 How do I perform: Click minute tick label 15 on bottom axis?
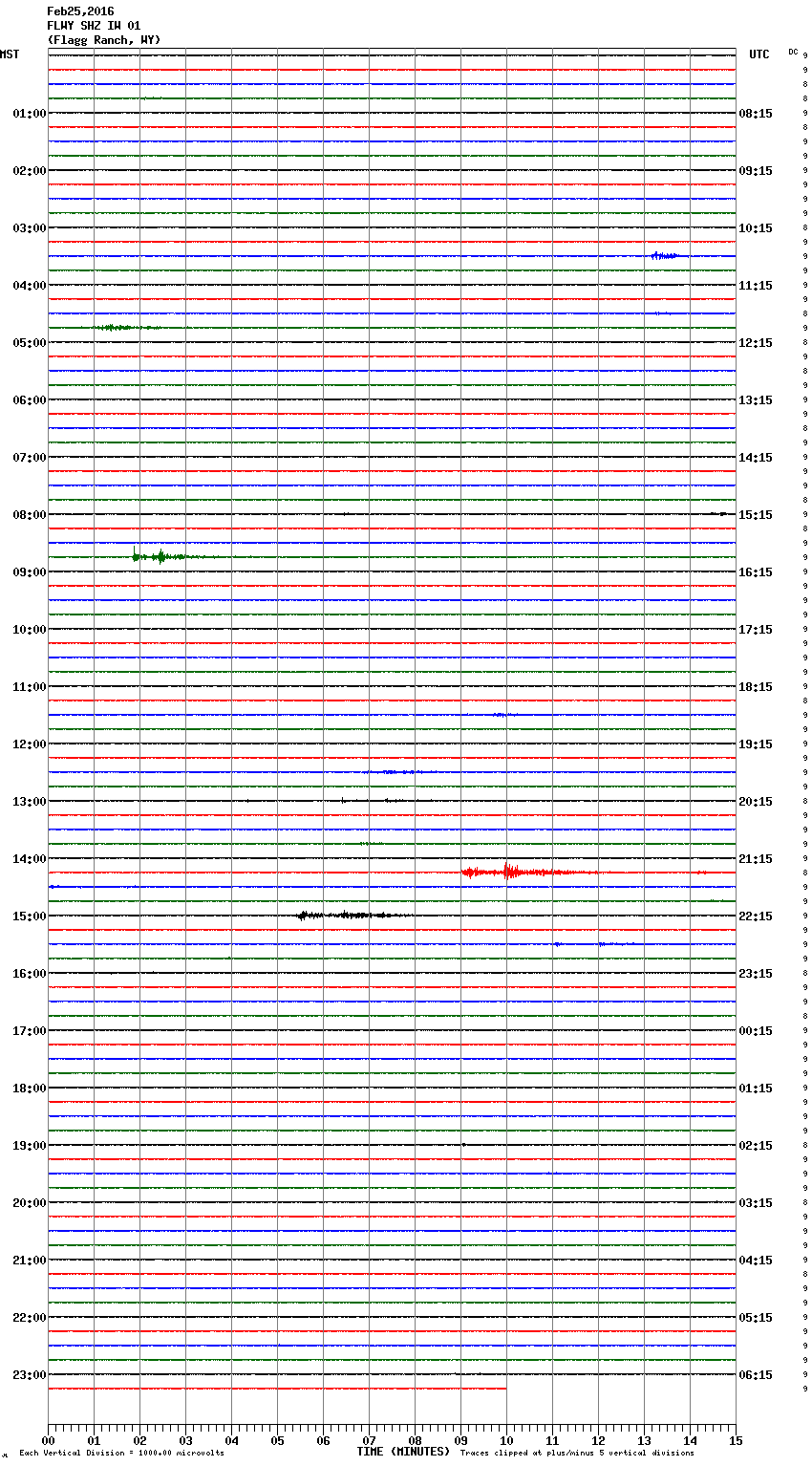coord(736,1440)
